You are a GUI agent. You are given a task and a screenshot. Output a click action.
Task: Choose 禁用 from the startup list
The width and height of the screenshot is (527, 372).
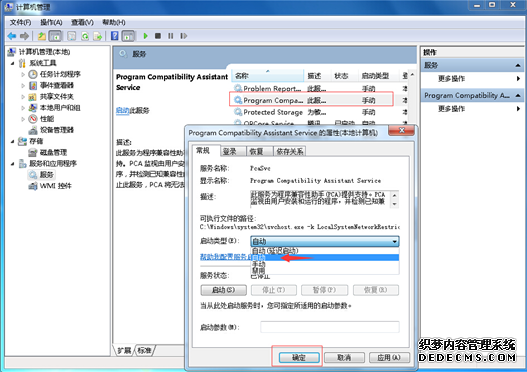click(x=325, y=270)
